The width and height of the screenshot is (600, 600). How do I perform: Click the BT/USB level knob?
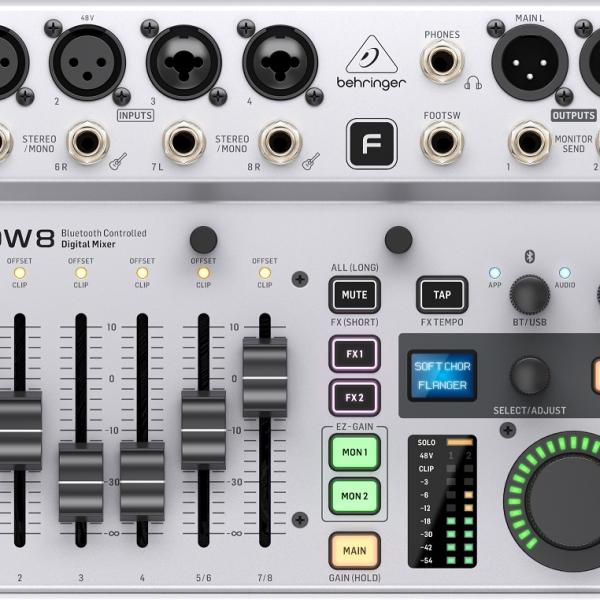pos(530,295)
